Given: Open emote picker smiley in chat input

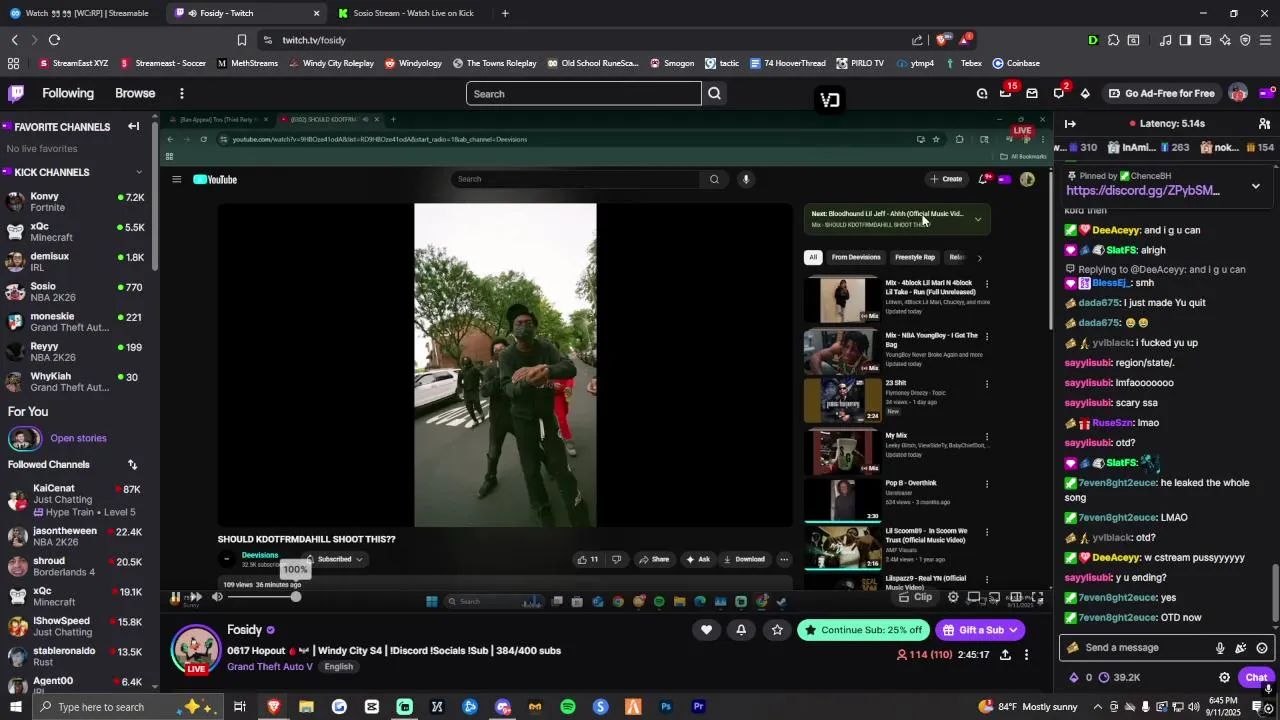Looking at the screenshot, I should click(1262, 648).
